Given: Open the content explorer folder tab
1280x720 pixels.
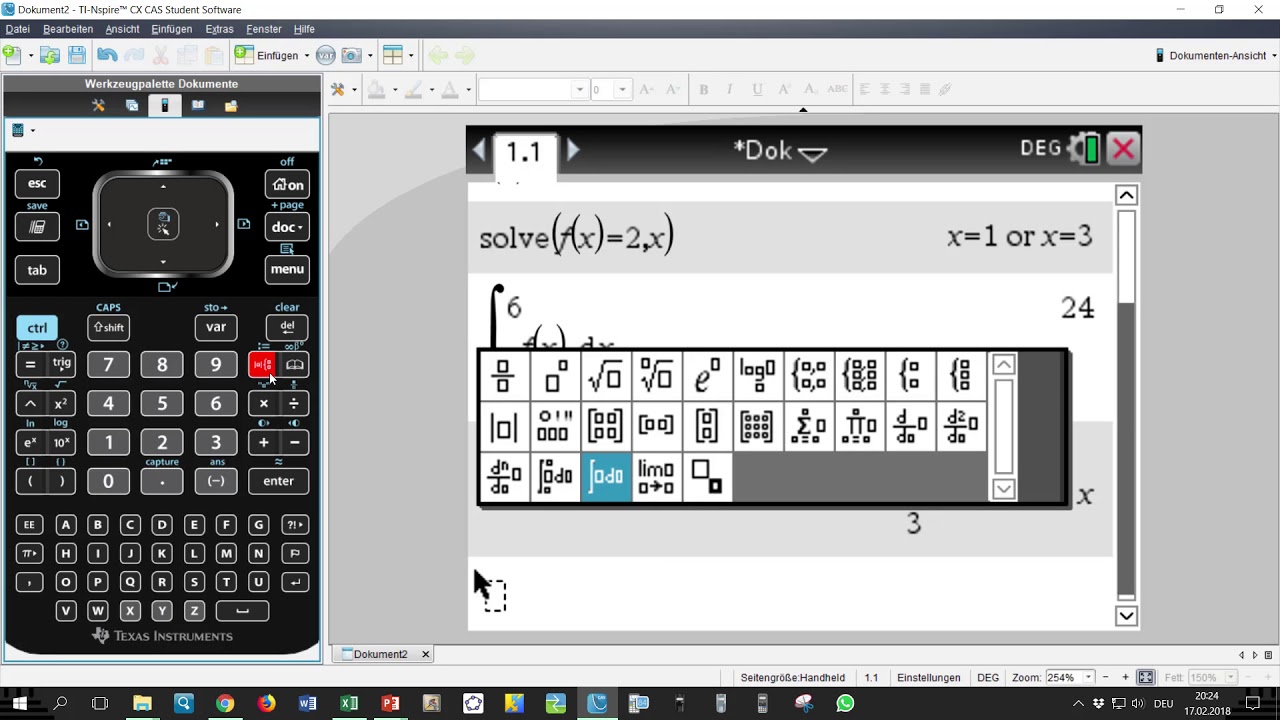Looking at the screenshot, I should coord(231,105).
